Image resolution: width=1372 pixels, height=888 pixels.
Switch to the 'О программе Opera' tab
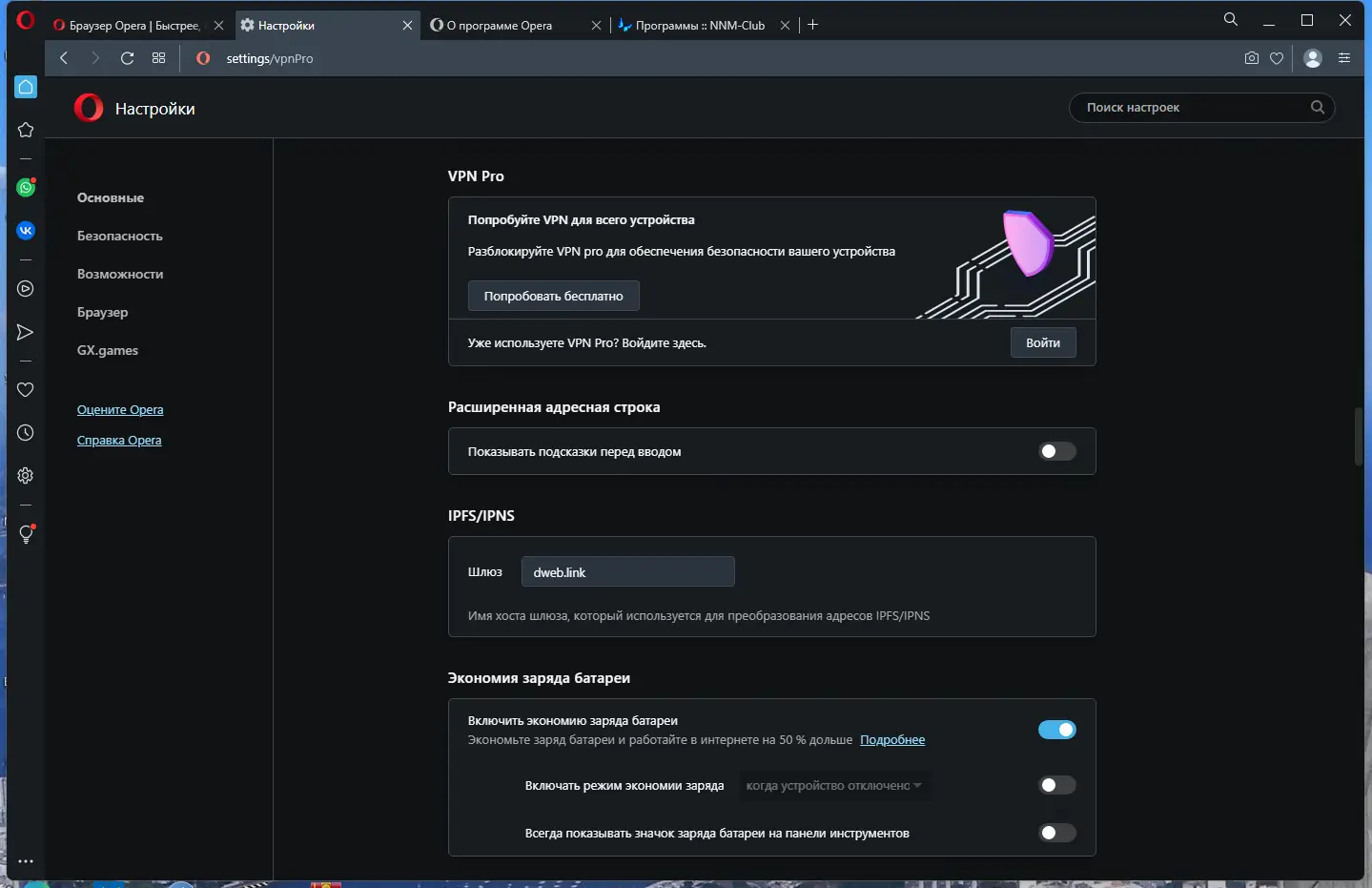pyautogui.click(x=501, y=26)
